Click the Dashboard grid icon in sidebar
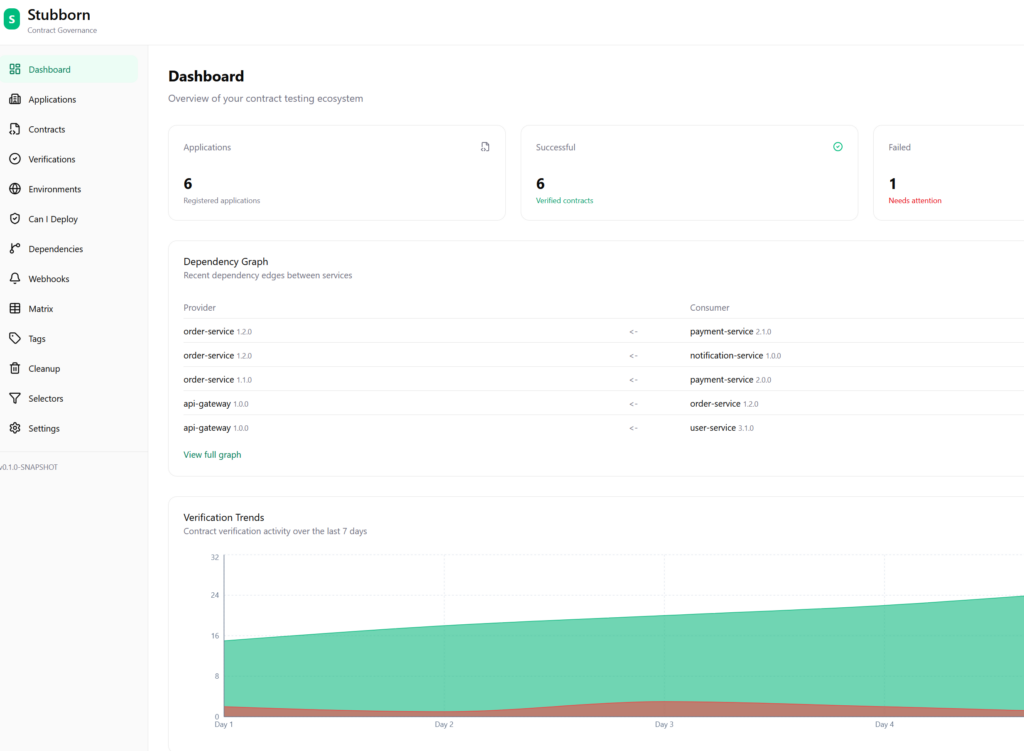This screenshot has width=1024, height=751. click(15, 69)
